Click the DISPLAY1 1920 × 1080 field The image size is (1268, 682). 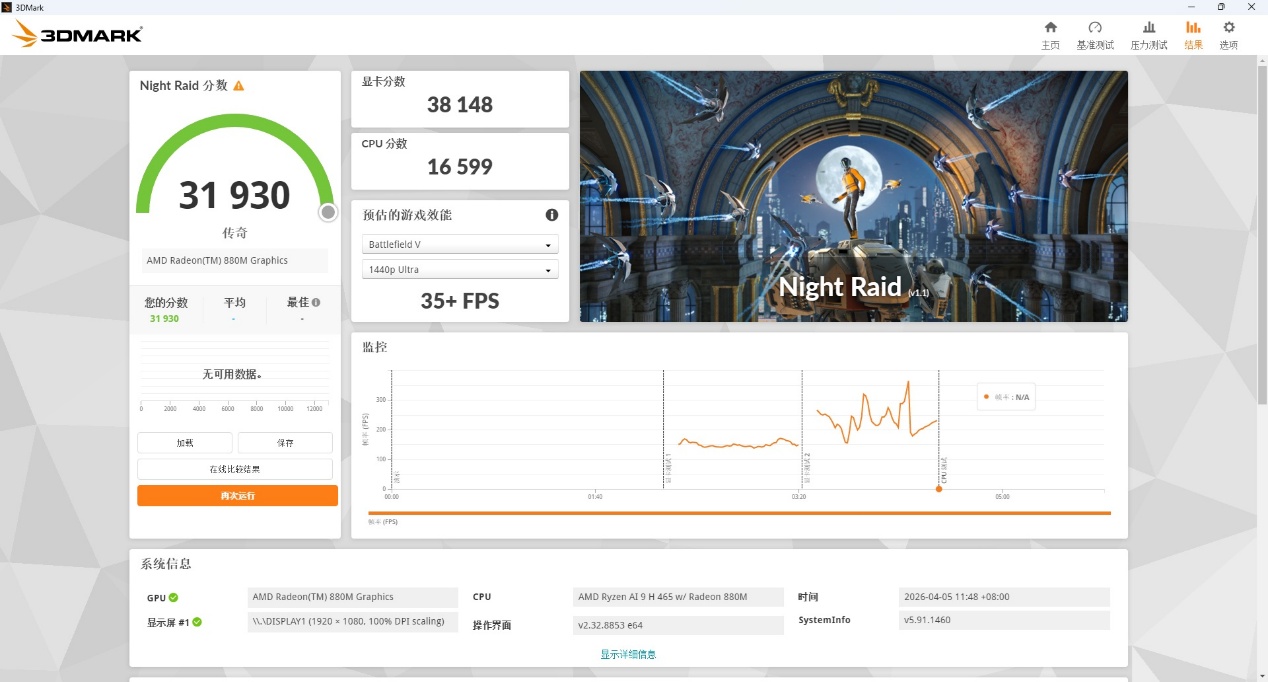(x=353, y=622)
